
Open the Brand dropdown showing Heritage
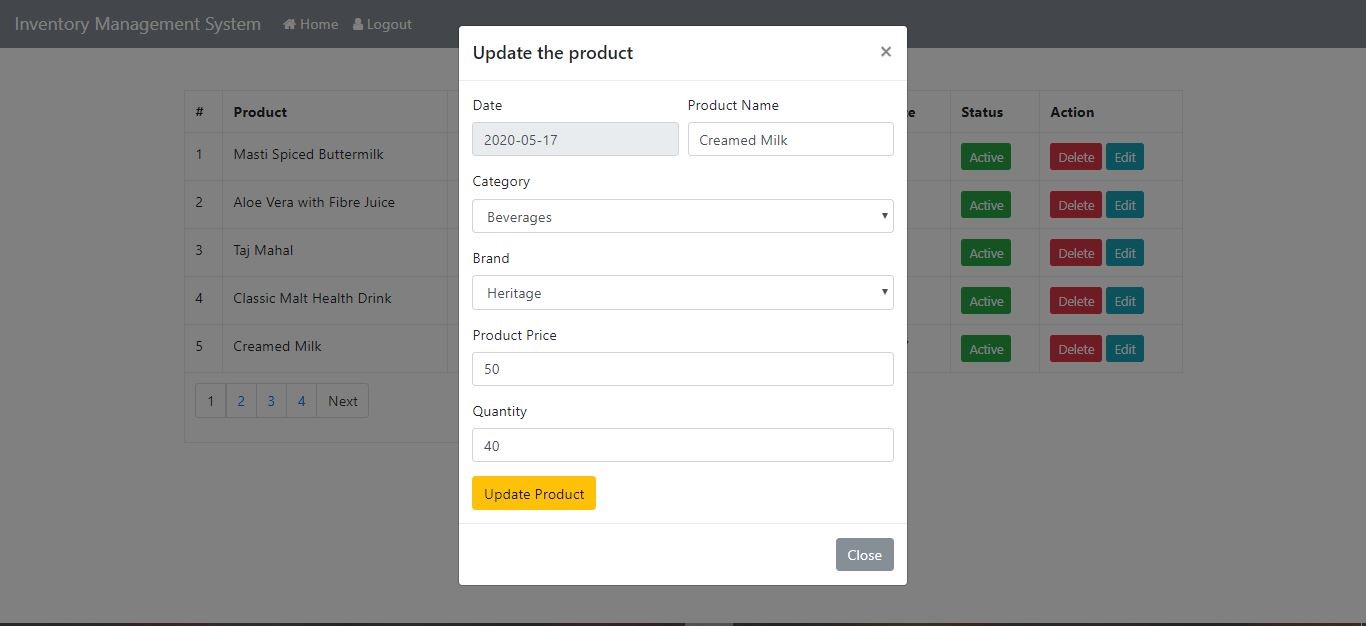[683, 293]
